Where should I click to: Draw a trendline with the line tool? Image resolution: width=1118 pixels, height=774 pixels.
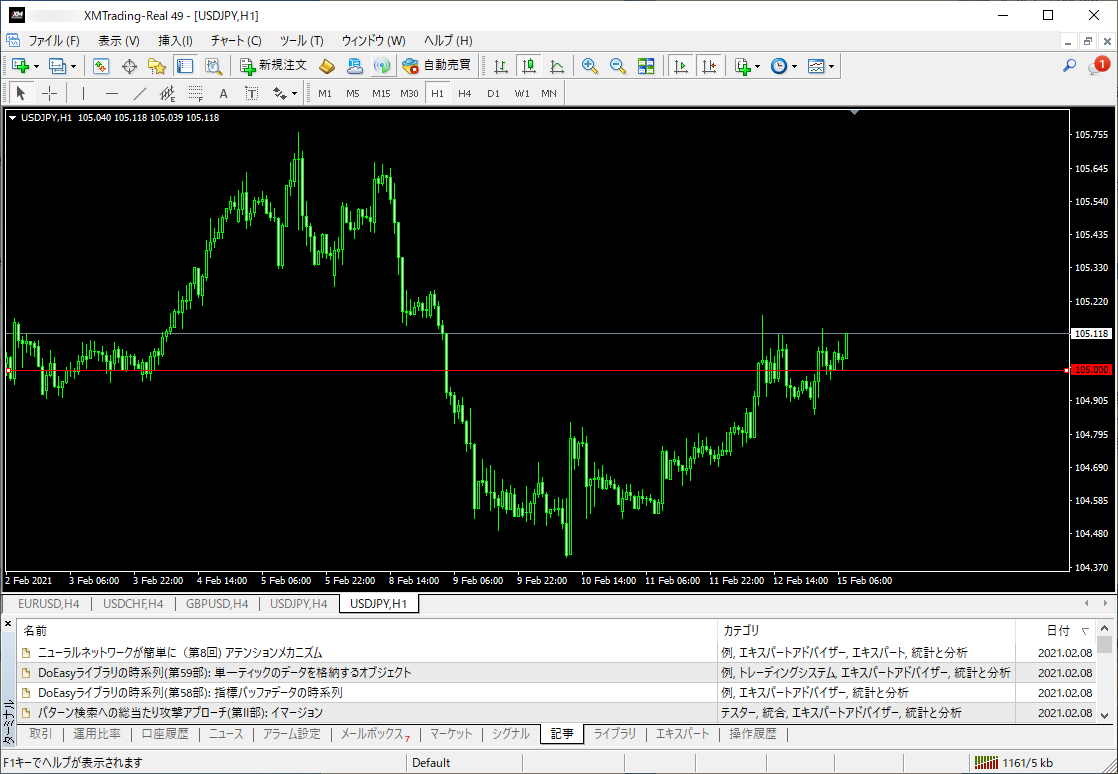[140, 93]
